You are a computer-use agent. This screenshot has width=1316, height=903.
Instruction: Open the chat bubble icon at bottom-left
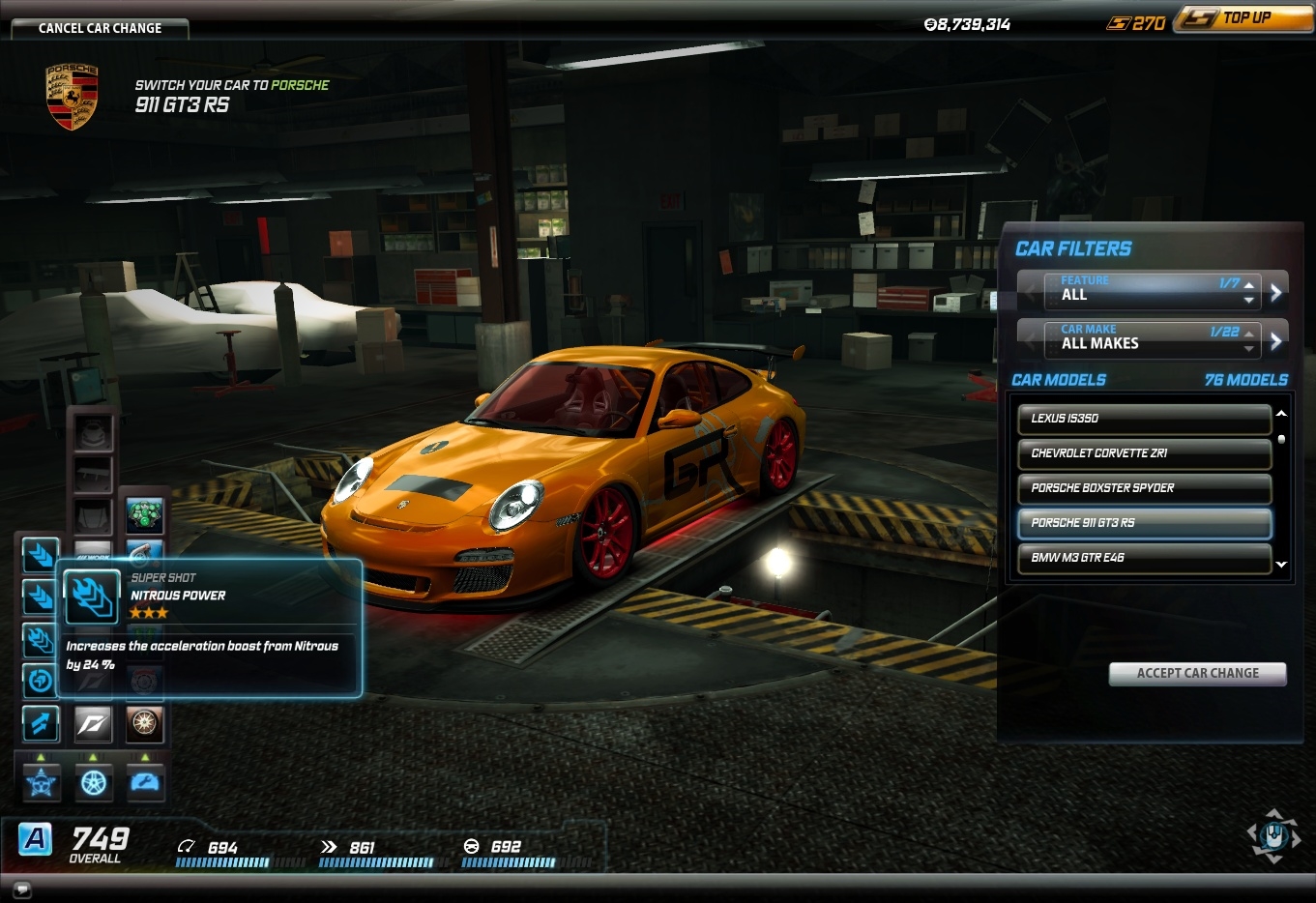point(22,888)
